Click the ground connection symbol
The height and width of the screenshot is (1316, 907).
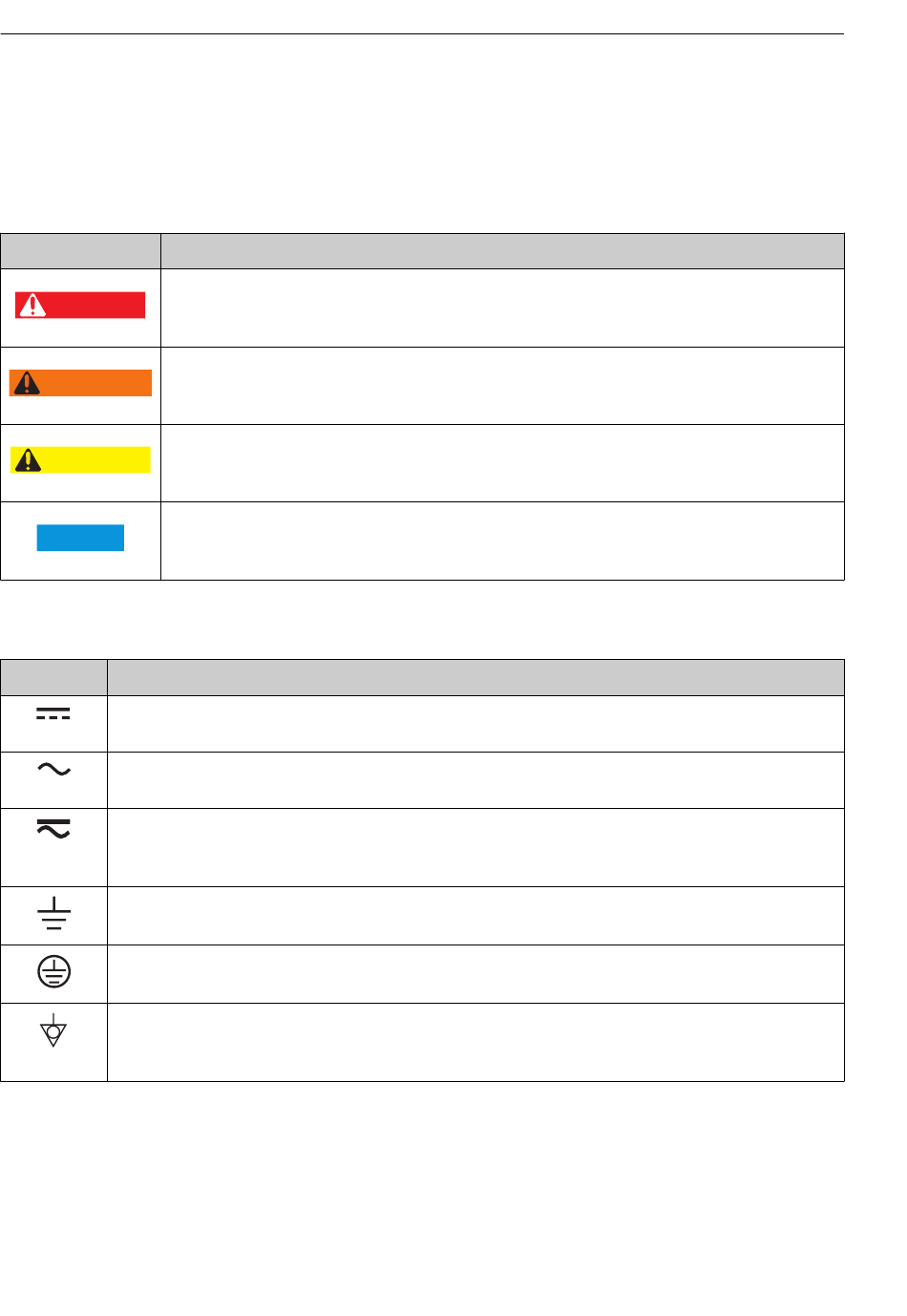coord(53,914)
